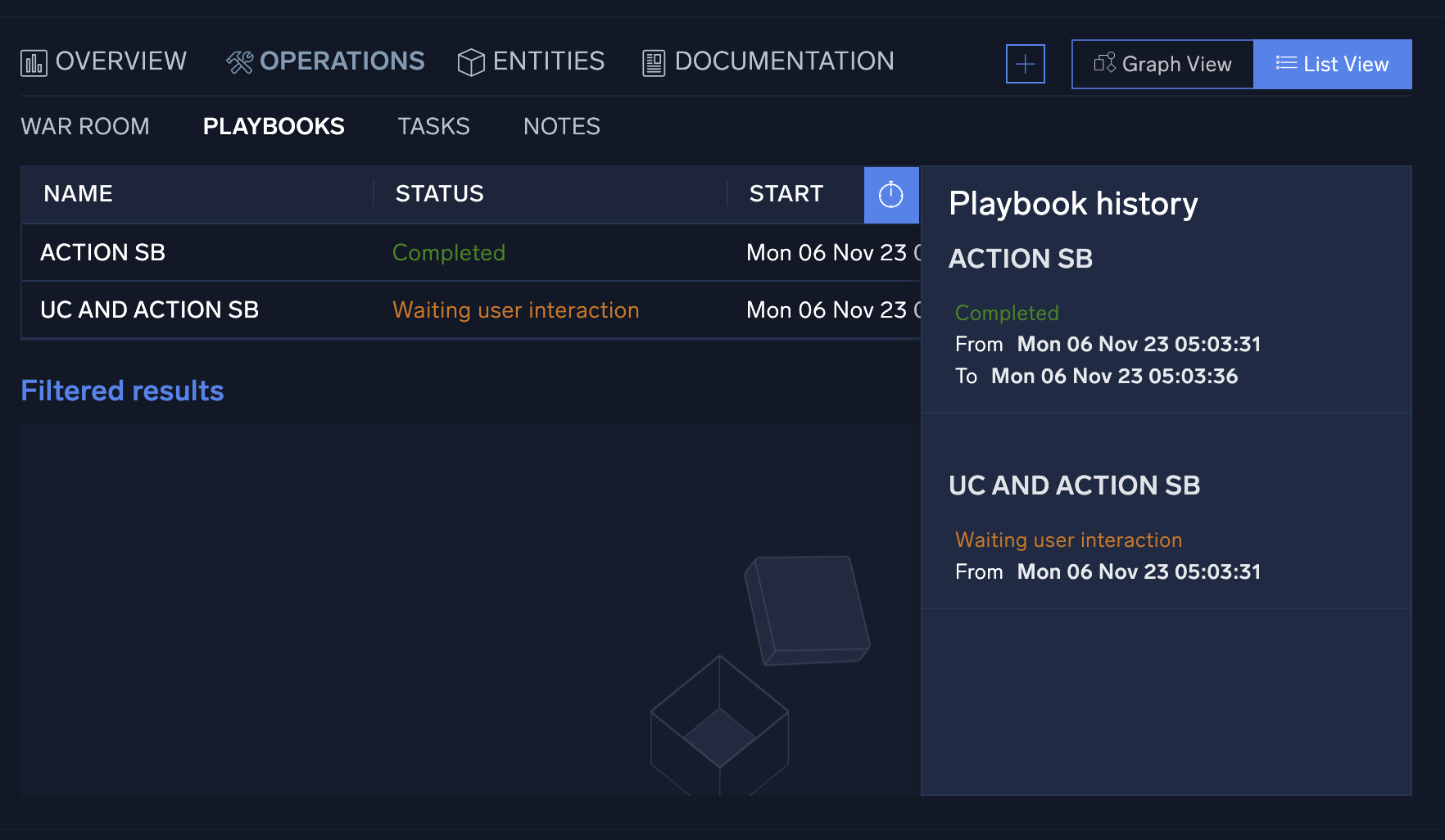
Task: Sort playbooks by the NAME column
Action: (78, 194)
